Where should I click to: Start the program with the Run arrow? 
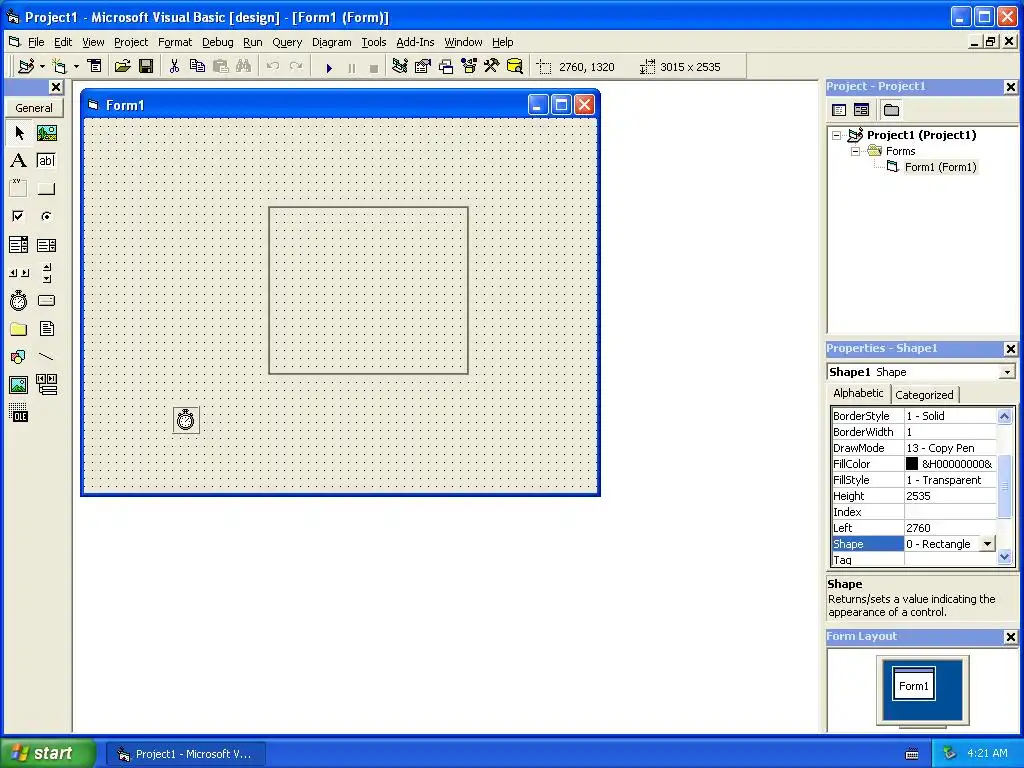[x=329, y=67]
